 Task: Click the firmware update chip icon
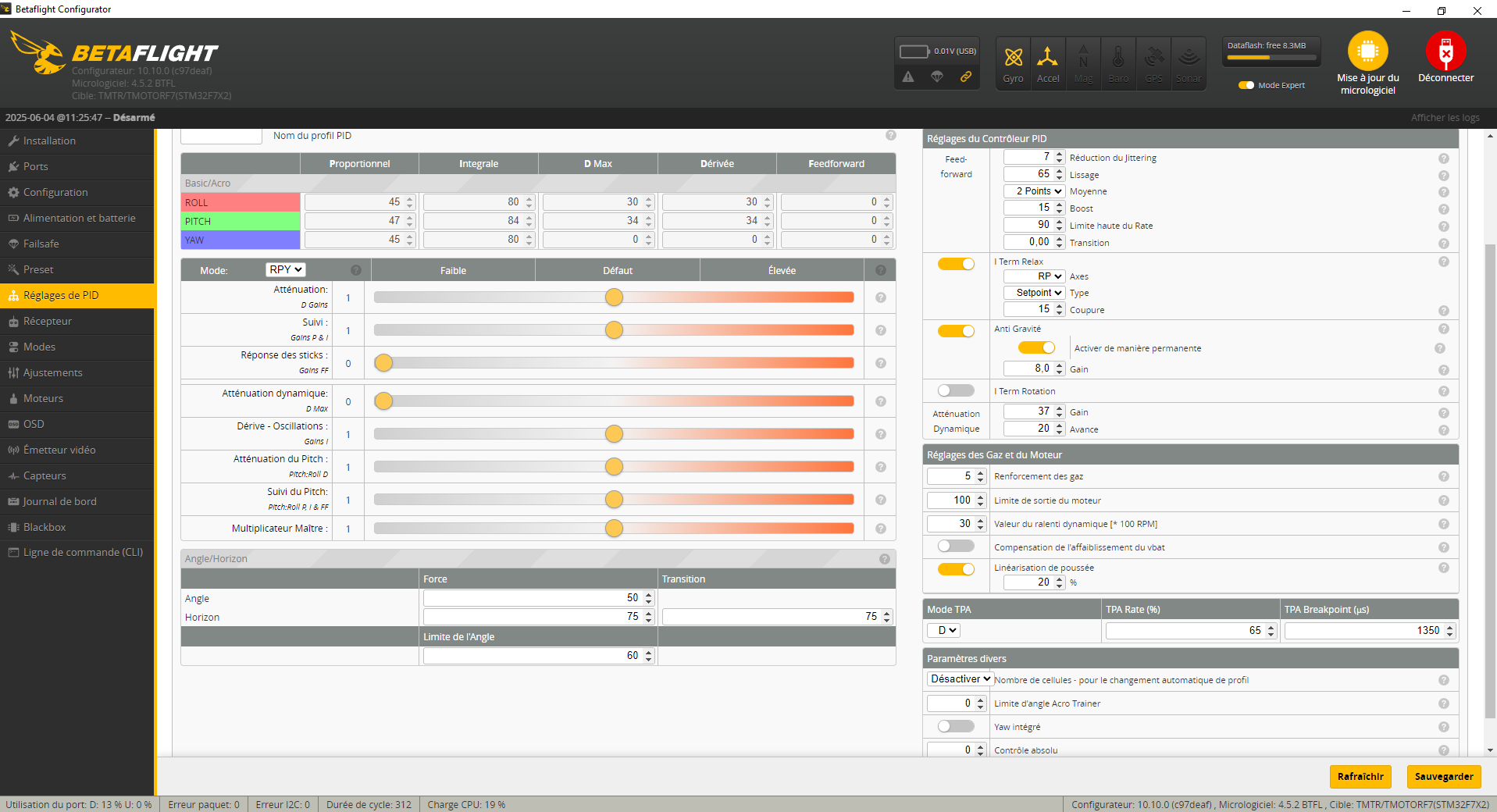click(1367, 51)
